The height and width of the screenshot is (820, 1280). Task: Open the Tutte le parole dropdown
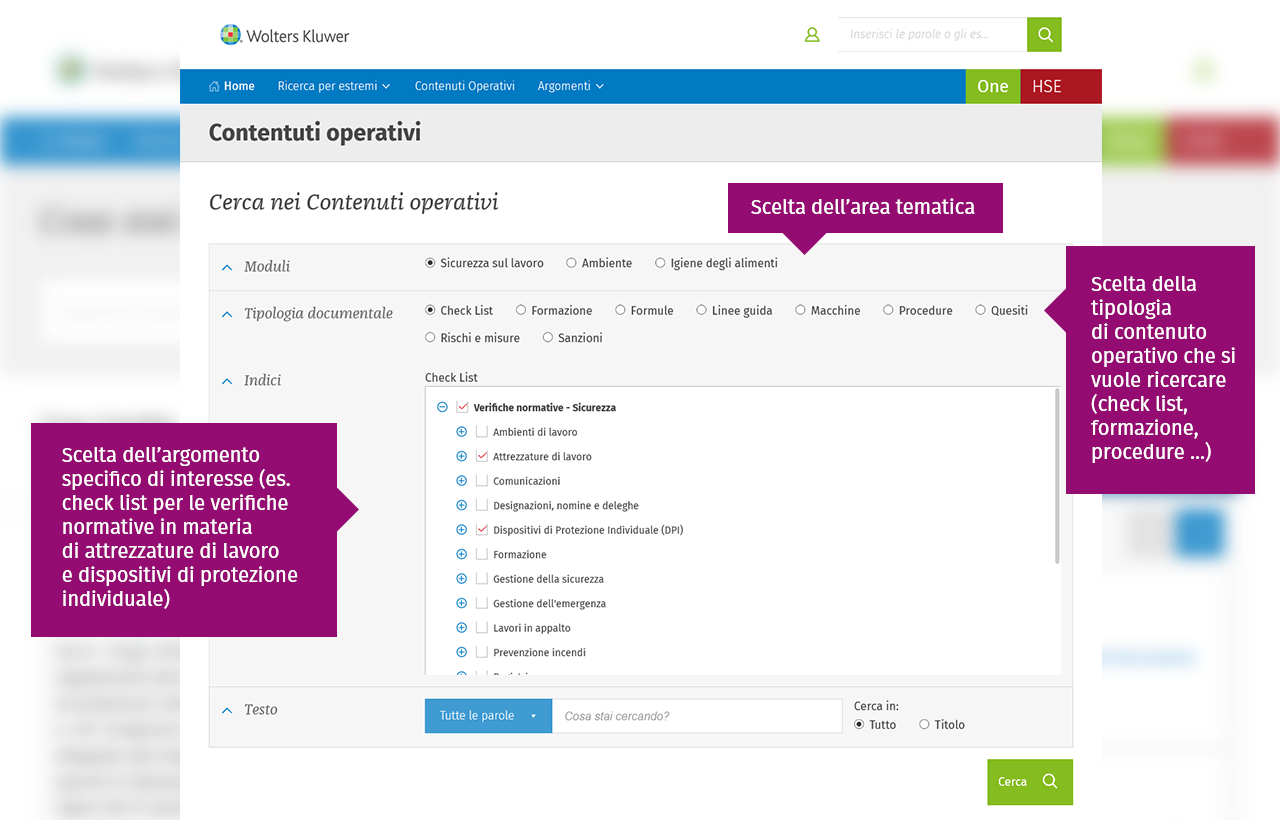coord(488,716)
